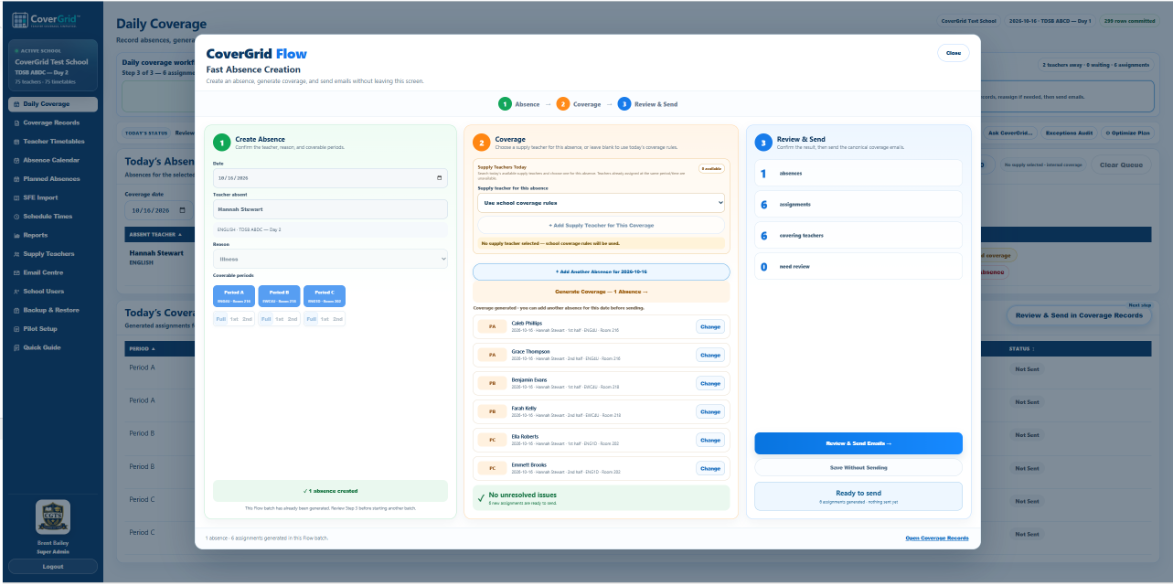Click Review & Send Emails button

(858, 443)
